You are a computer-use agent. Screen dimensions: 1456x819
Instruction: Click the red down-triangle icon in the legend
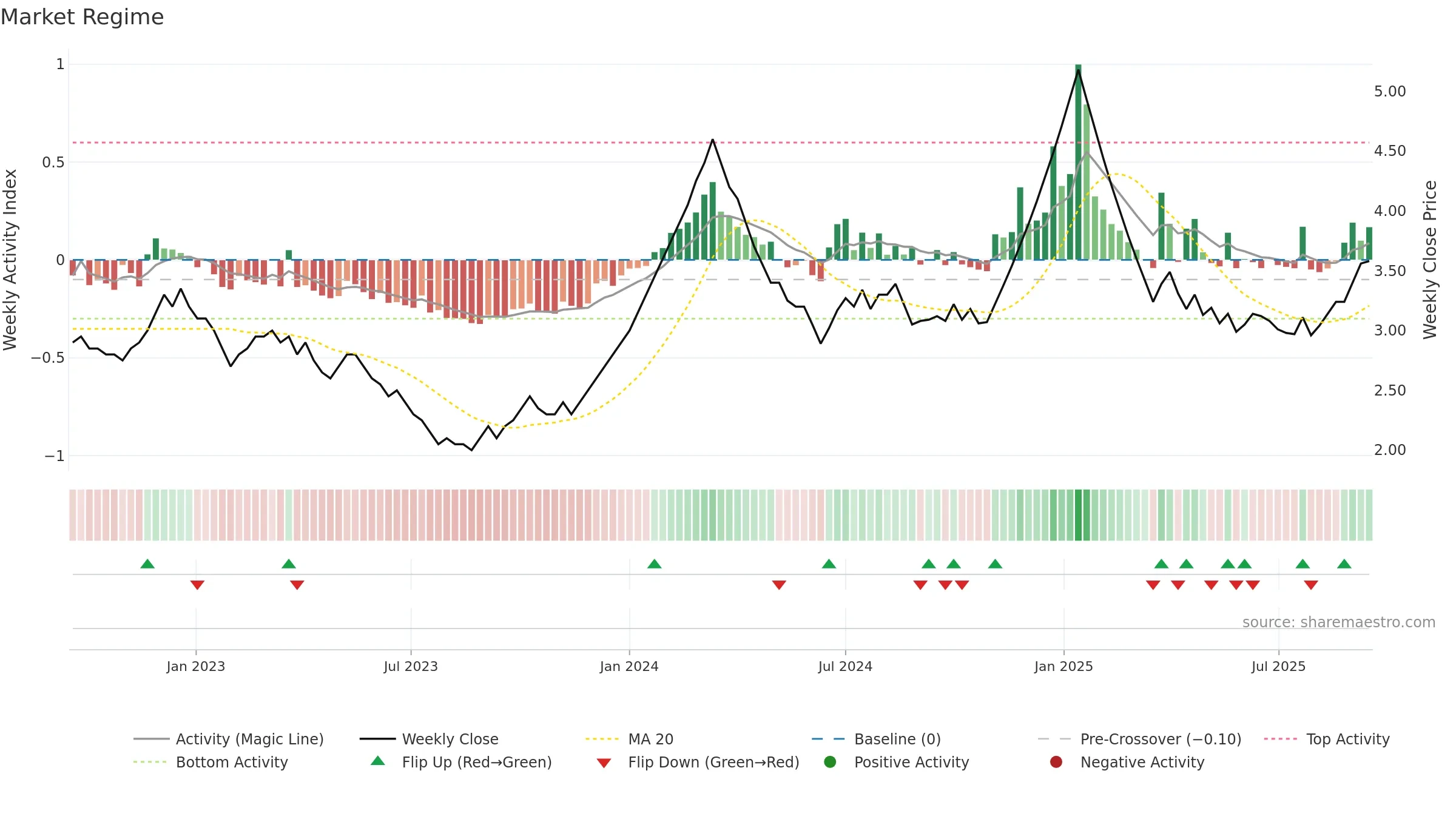604,763
